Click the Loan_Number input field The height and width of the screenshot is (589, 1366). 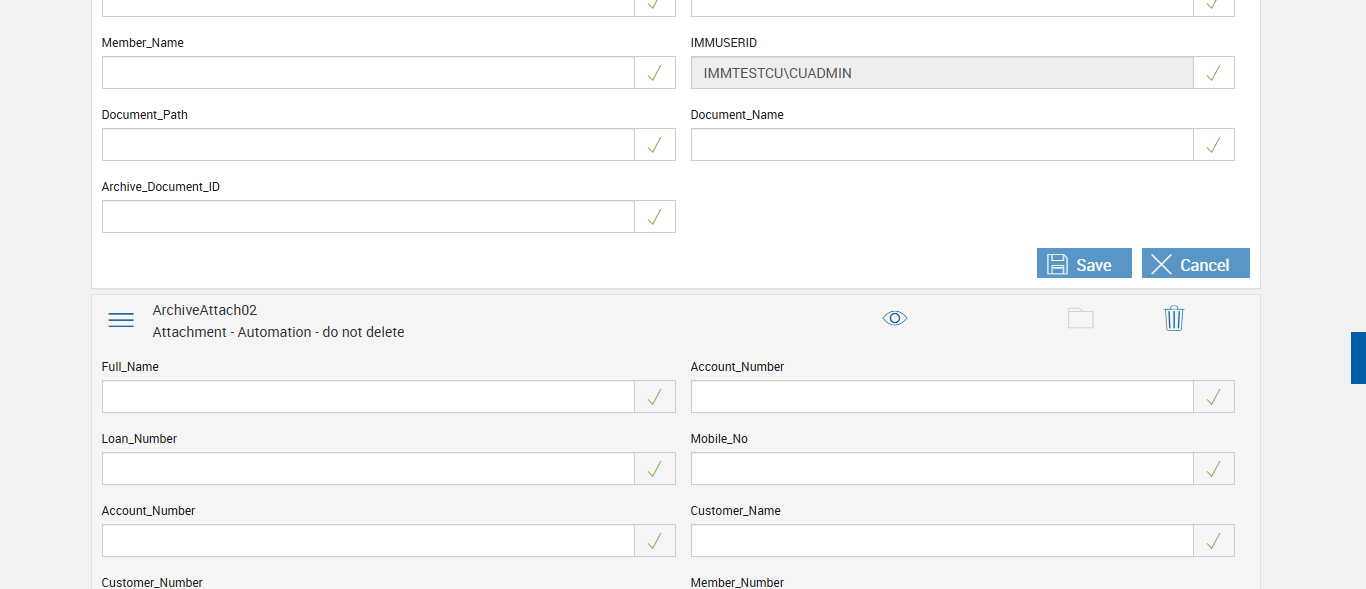tap(368, 469)
